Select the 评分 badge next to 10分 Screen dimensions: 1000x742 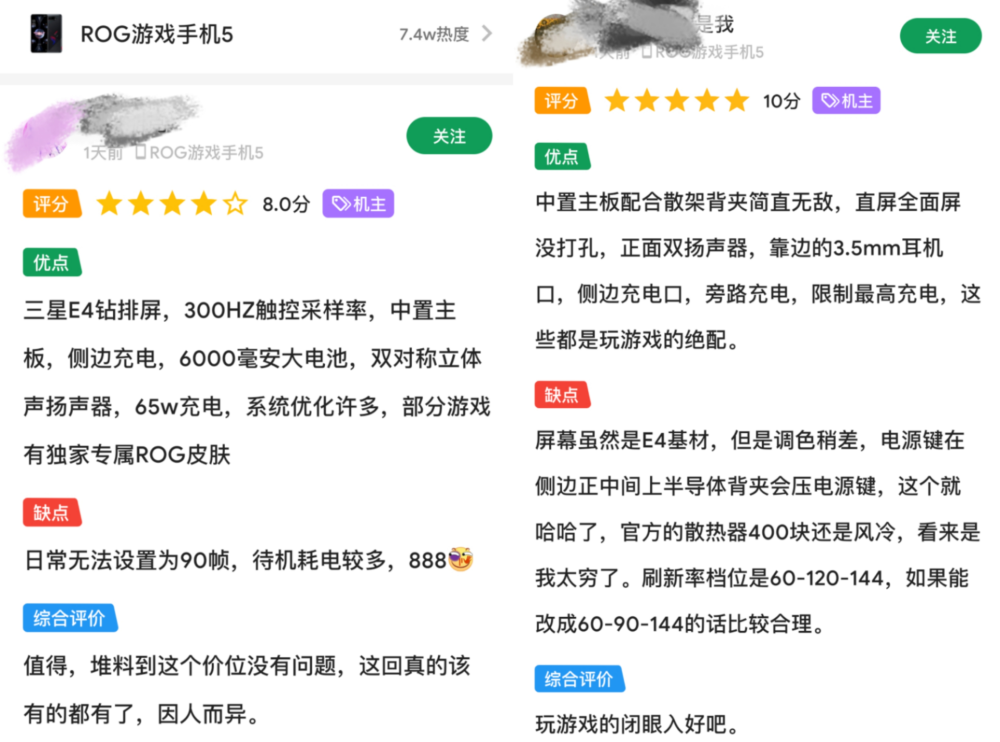pyautogui.click(x=562, y=101)
